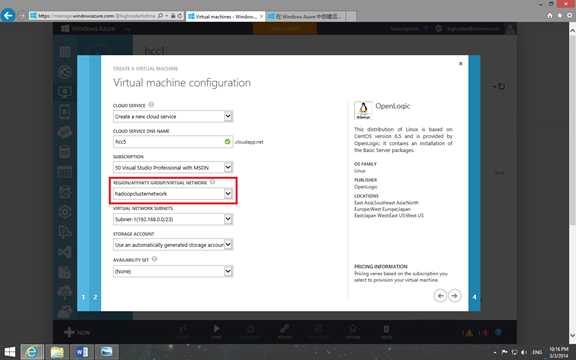
Task: Click the help icon beside Availability Set label
Action: pyautogui.click(x=154, y=259)
